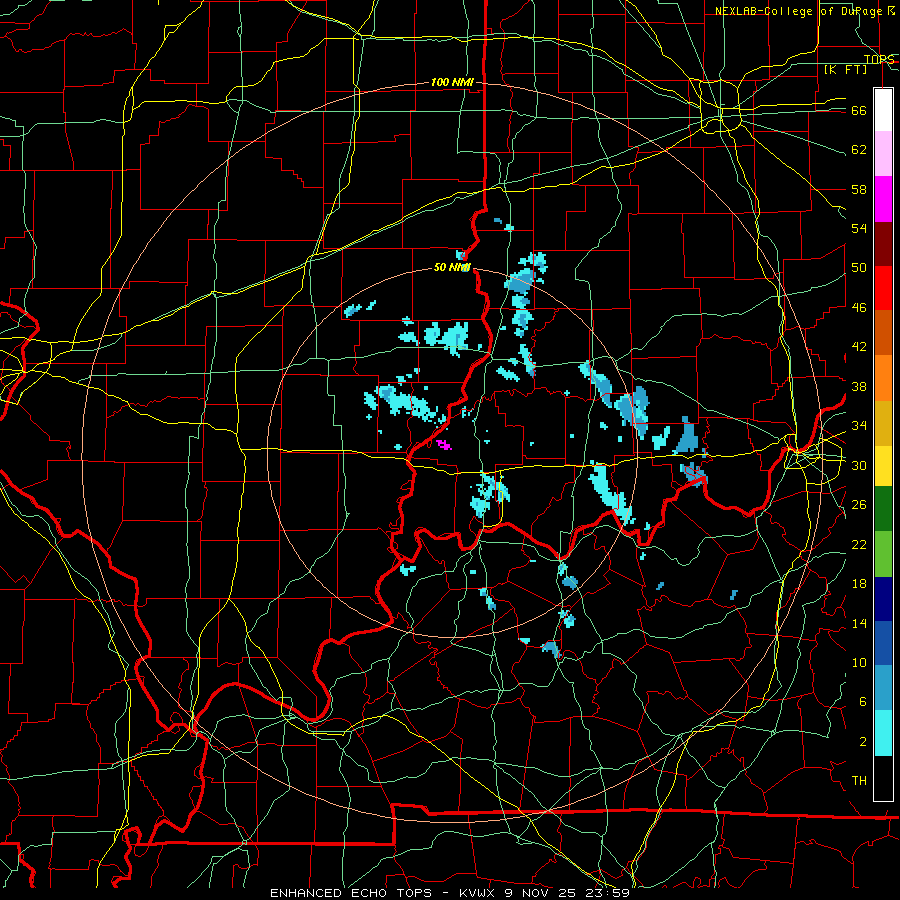Click the 'TOPS' legend title
Screen dimensions: 900x900
click(879, 59)
